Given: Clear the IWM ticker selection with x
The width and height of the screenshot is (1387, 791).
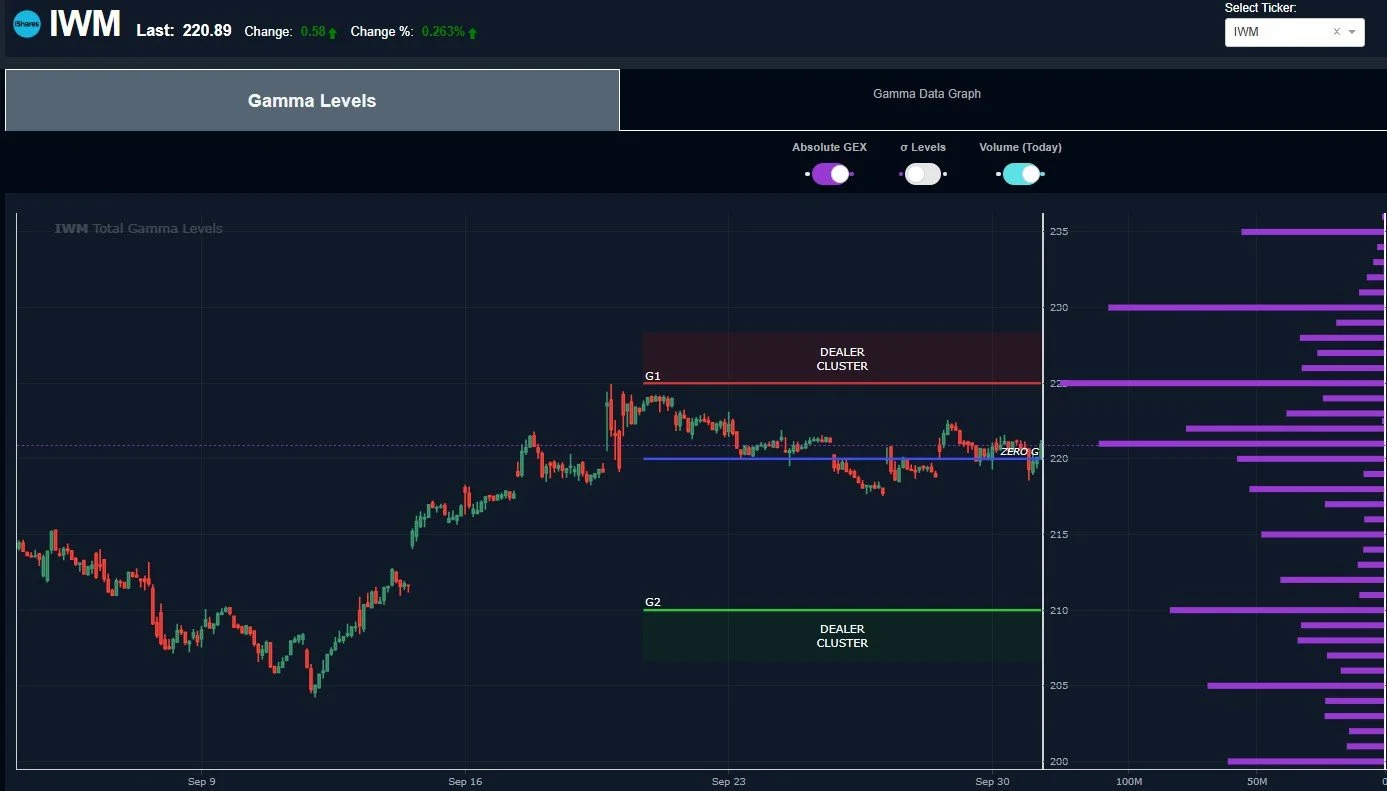Looking at the screenshot, I should tap(1336, 32).
